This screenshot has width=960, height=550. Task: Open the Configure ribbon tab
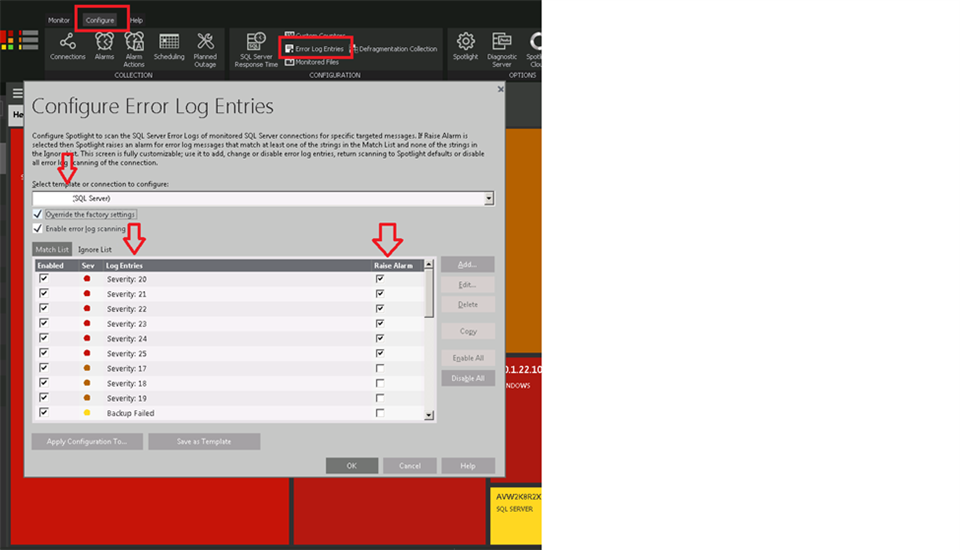point(100,20)
